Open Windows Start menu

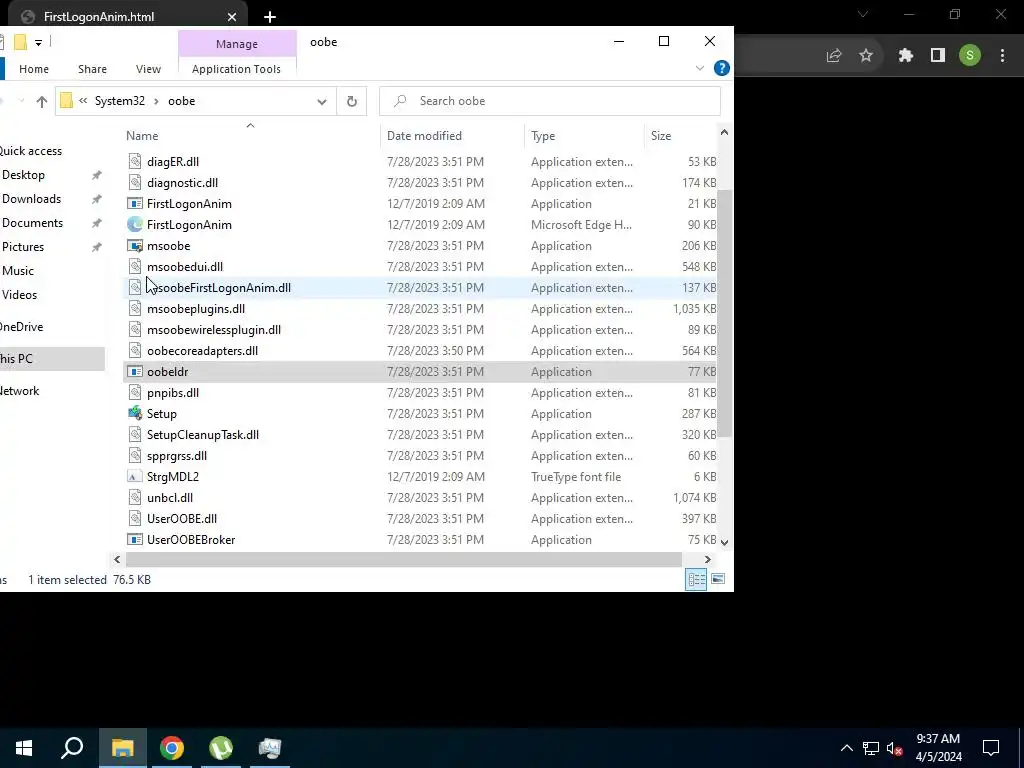[24, 748]
